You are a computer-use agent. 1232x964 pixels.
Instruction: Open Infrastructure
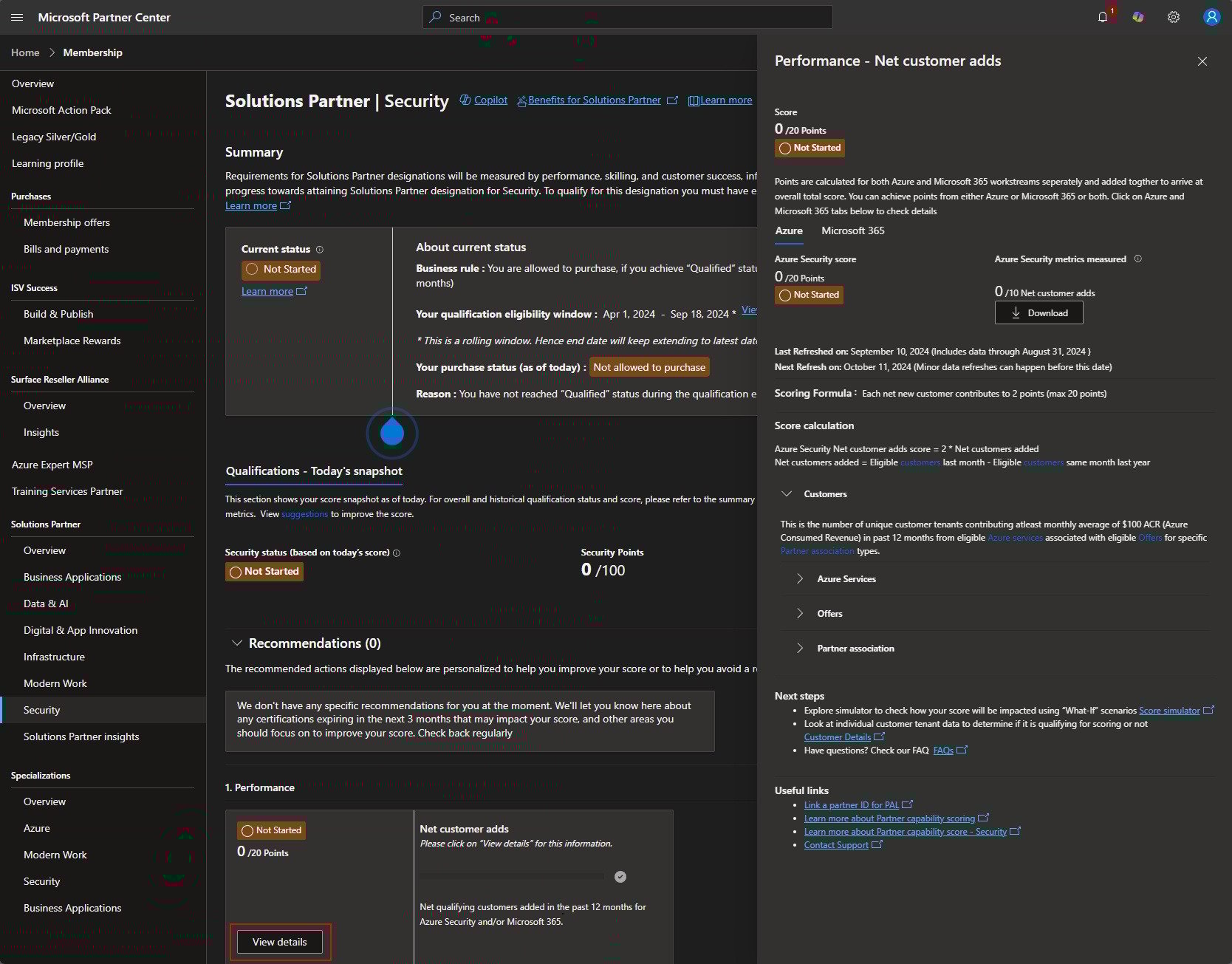point(54,657)
